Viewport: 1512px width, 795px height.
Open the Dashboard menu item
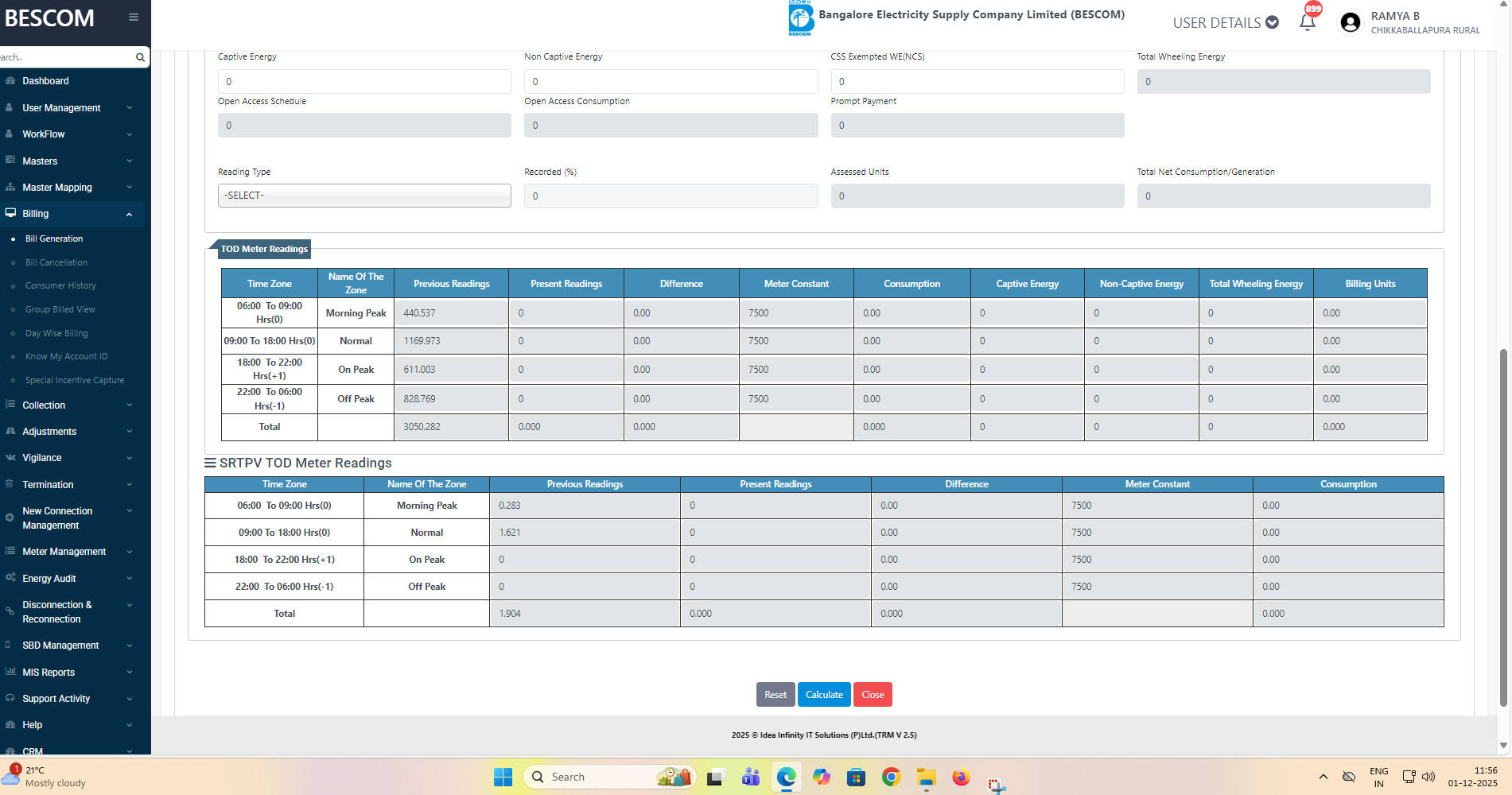click(45, 81)
